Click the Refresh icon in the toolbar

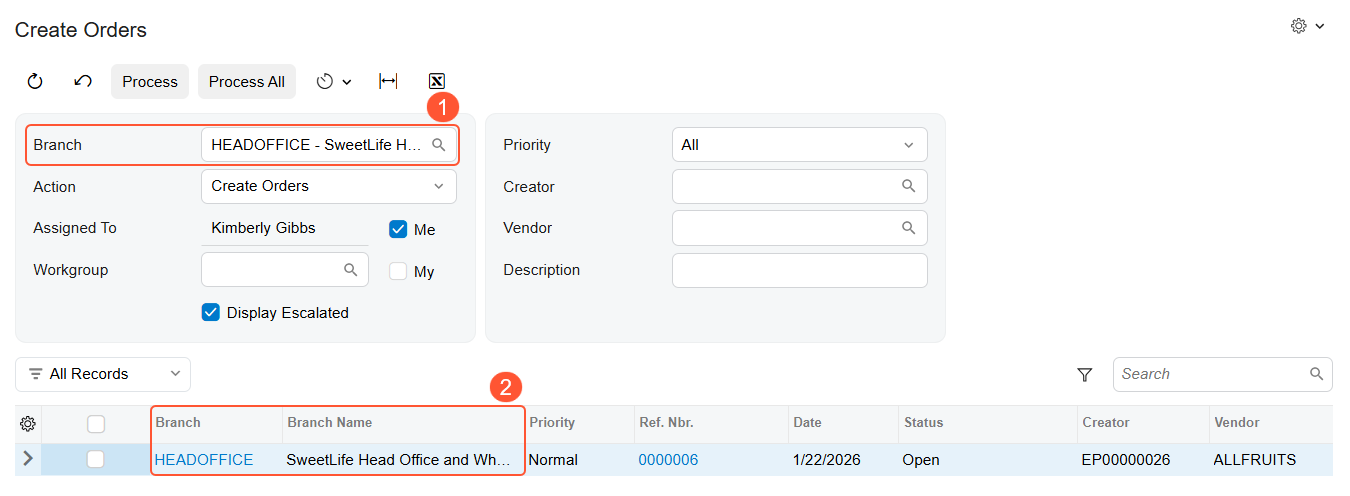35,82
